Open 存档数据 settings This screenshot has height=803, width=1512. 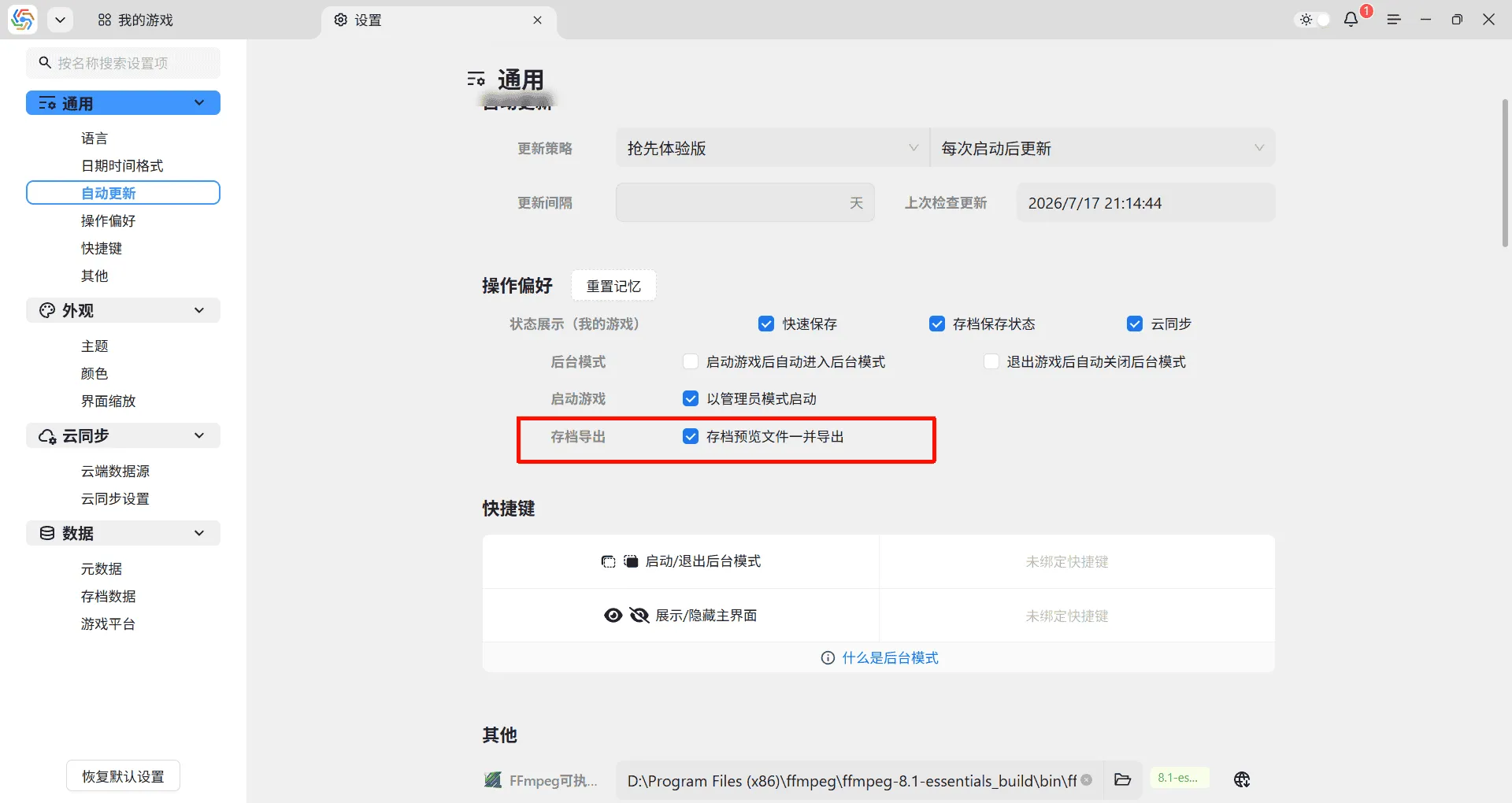click(108, 596)
